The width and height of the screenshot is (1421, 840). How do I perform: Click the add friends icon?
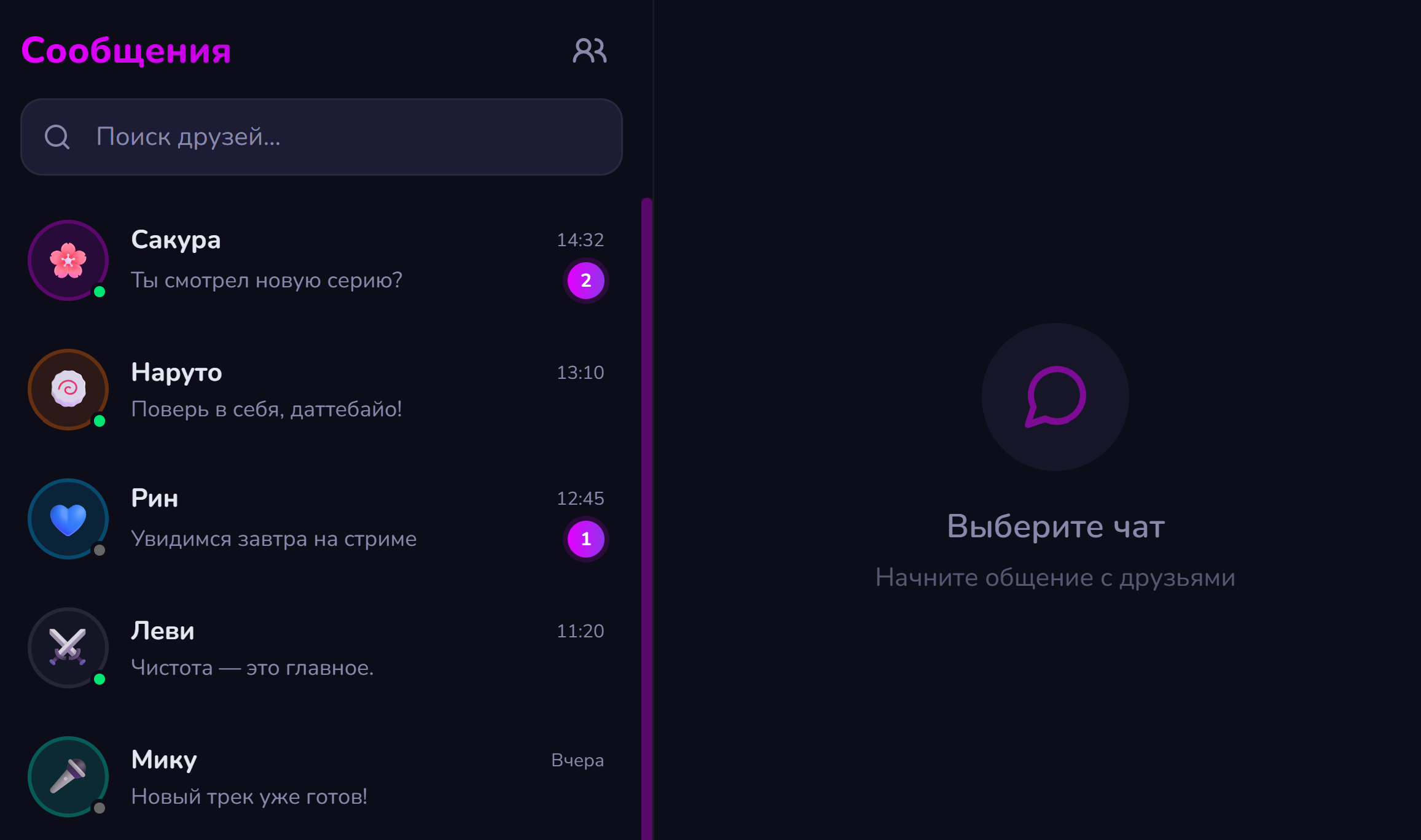589,50
